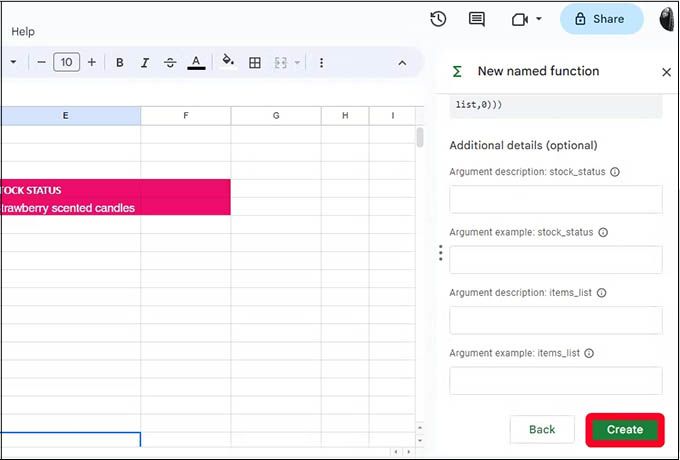The height and width of the screenshot is (460, 680).
Task: Click the horizontal scroll left arrow
Action: tap(396, 452)
